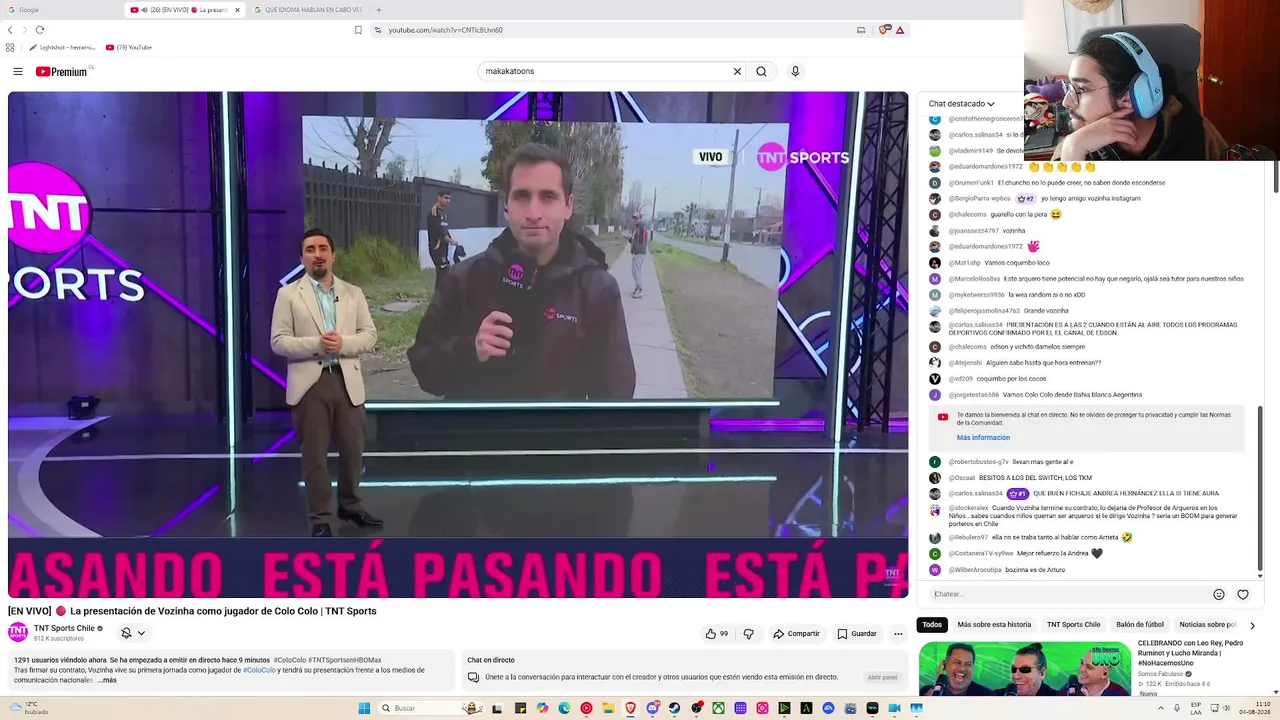Viewport: 1280px width, 720px height.
Task: Click @jorgetesta6586 chat username
Action: click(973, 395)
